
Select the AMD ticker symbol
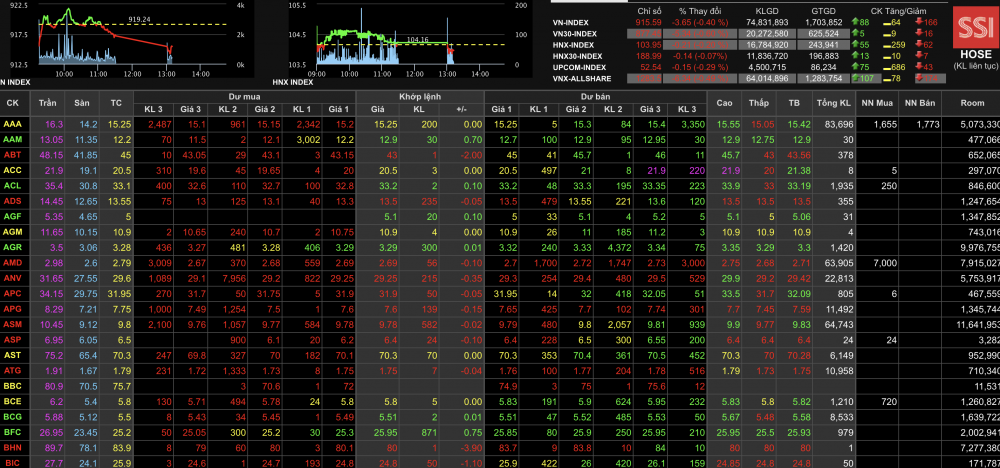(x=12, y=262)
